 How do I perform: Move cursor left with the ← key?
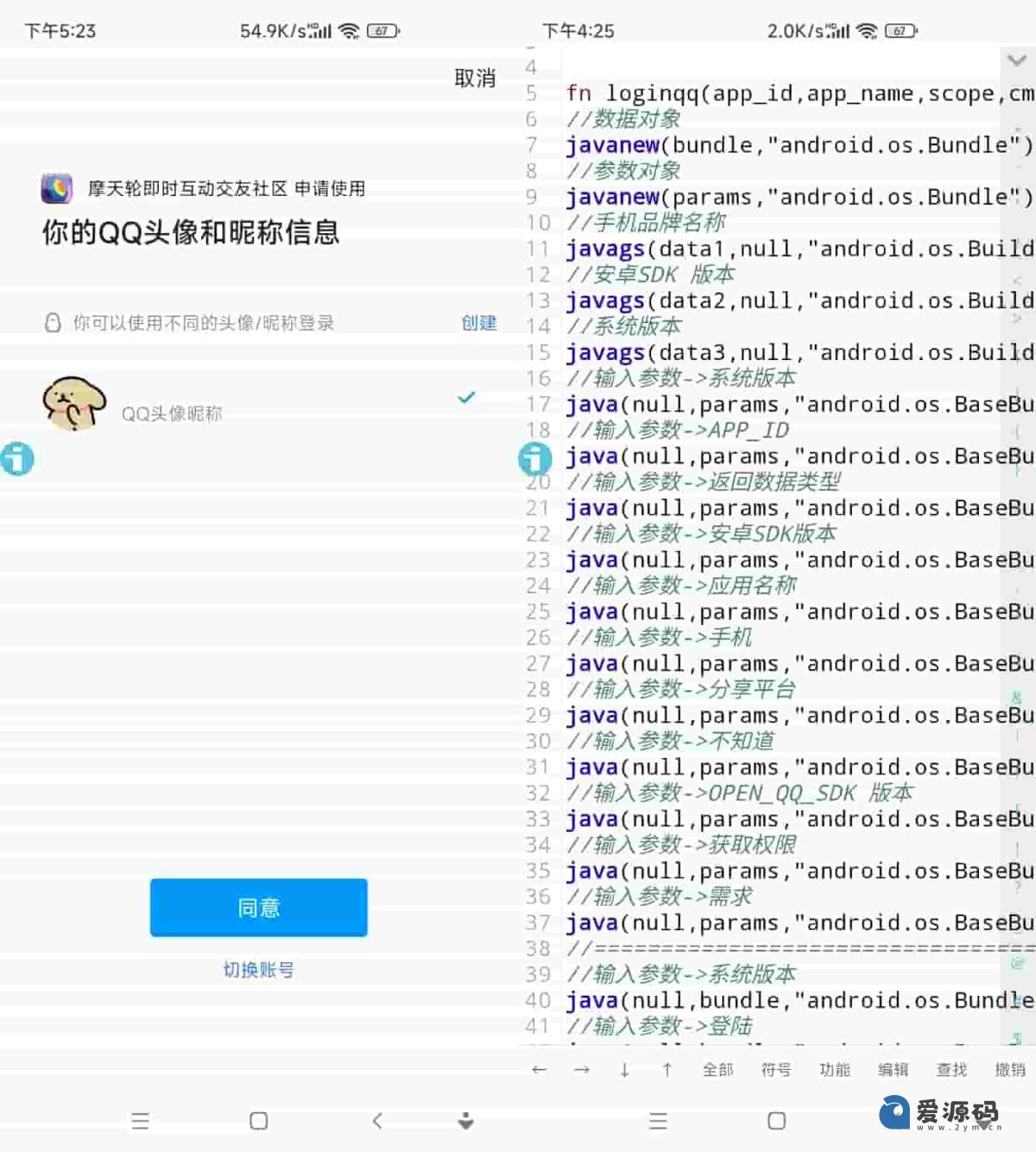[x=540, y=1070]
